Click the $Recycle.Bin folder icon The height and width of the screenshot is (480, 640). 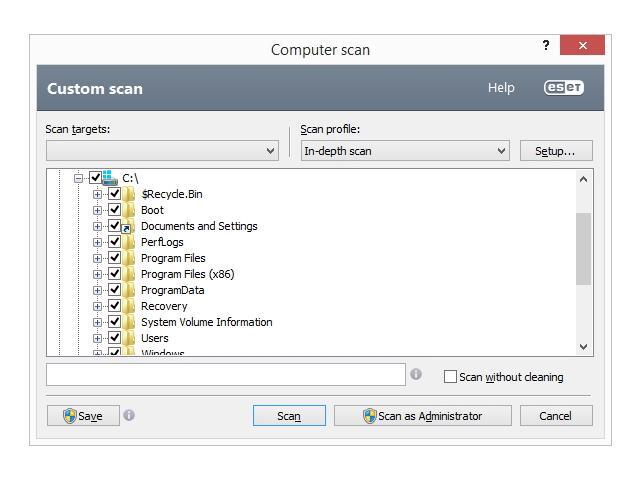point(130,194)
